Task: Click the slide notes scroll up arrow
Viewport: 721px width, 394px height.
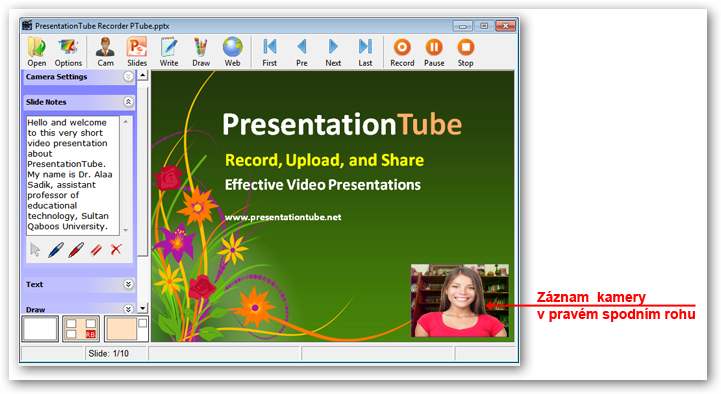Action: (125, 122)
